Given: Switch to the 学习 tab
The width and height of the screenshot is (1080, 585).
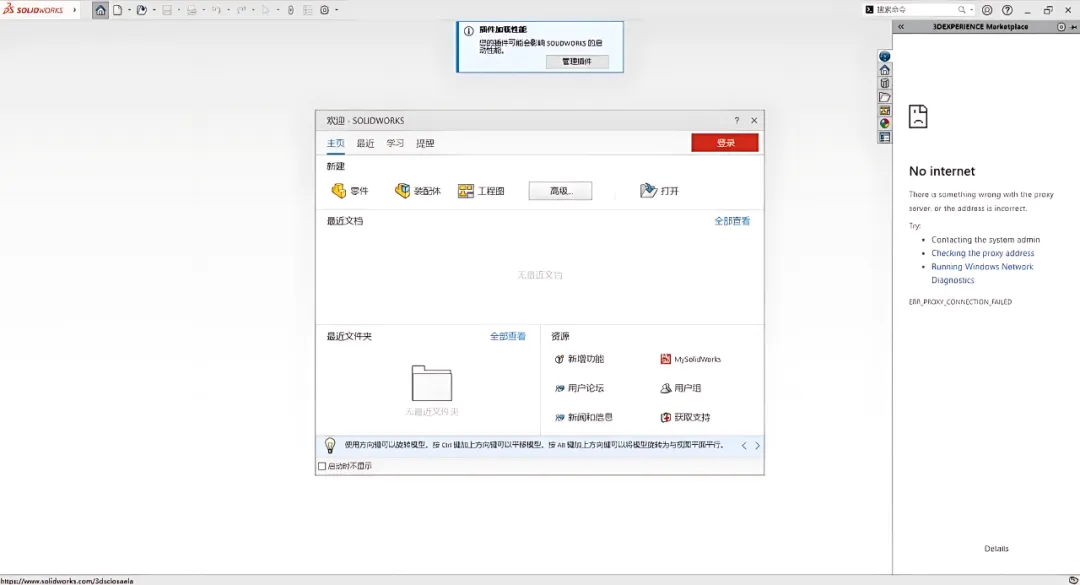Looking at the screenshot, I should [395, 143].
